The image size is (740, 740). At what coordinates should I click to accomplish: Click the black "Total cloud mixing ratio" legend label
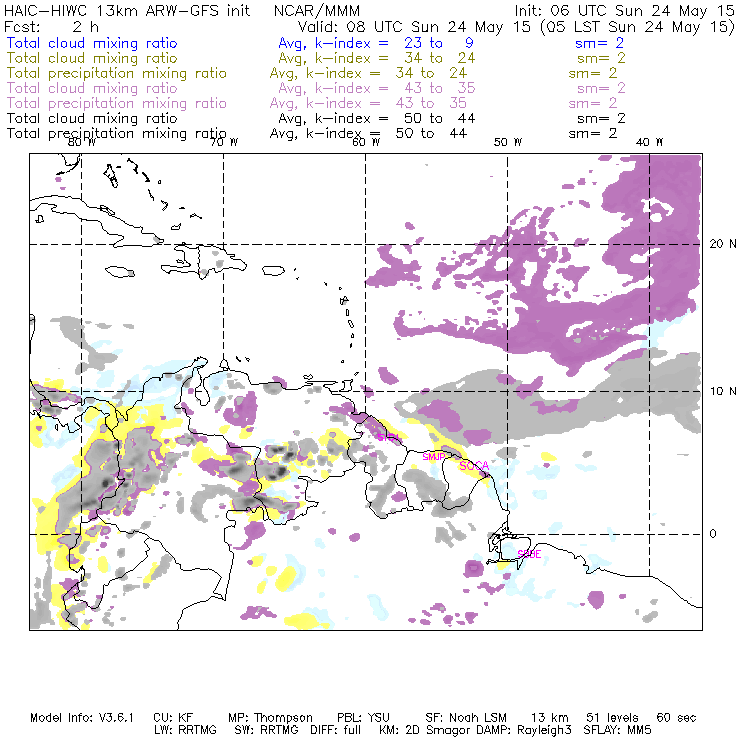[92, 118]
